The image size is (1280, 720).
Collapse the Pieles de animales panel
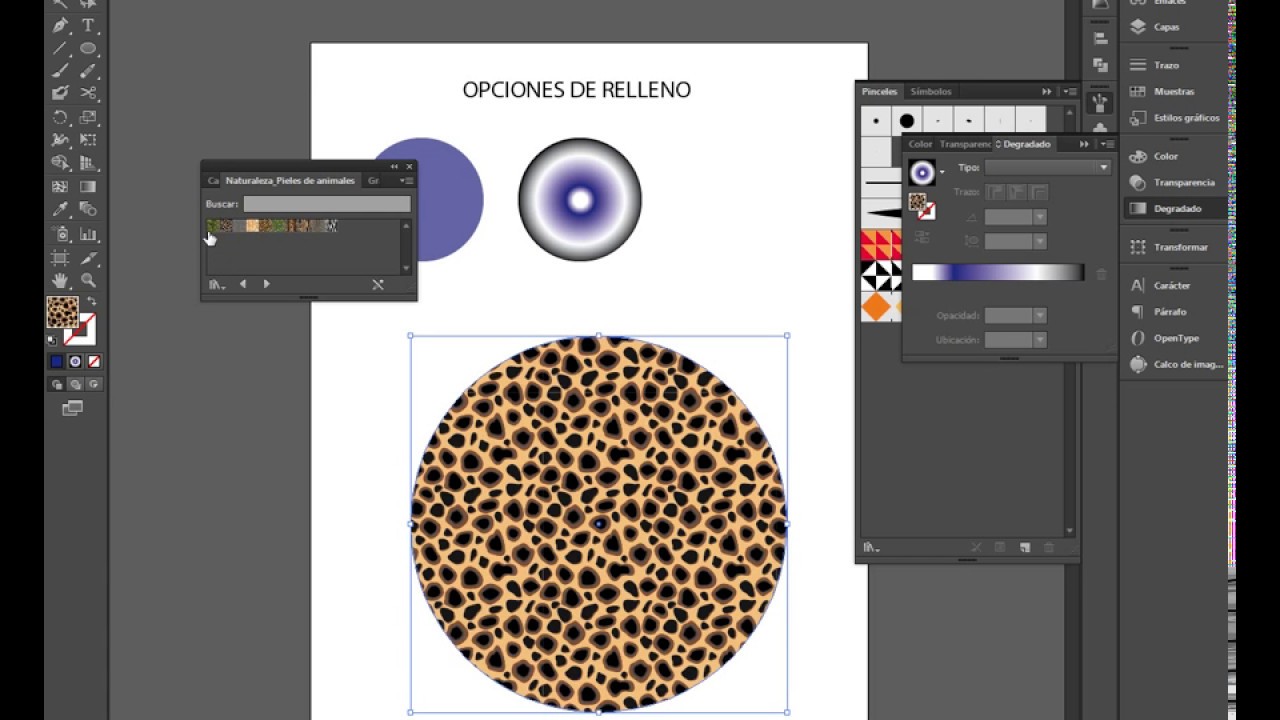[x=394, y=167]
